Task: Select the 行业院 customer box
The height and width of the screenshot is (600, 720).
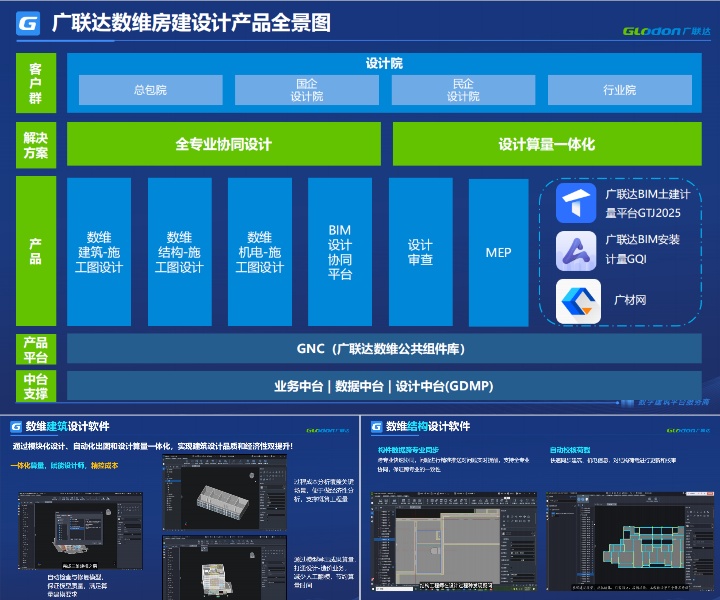Action: pos(620,90)
